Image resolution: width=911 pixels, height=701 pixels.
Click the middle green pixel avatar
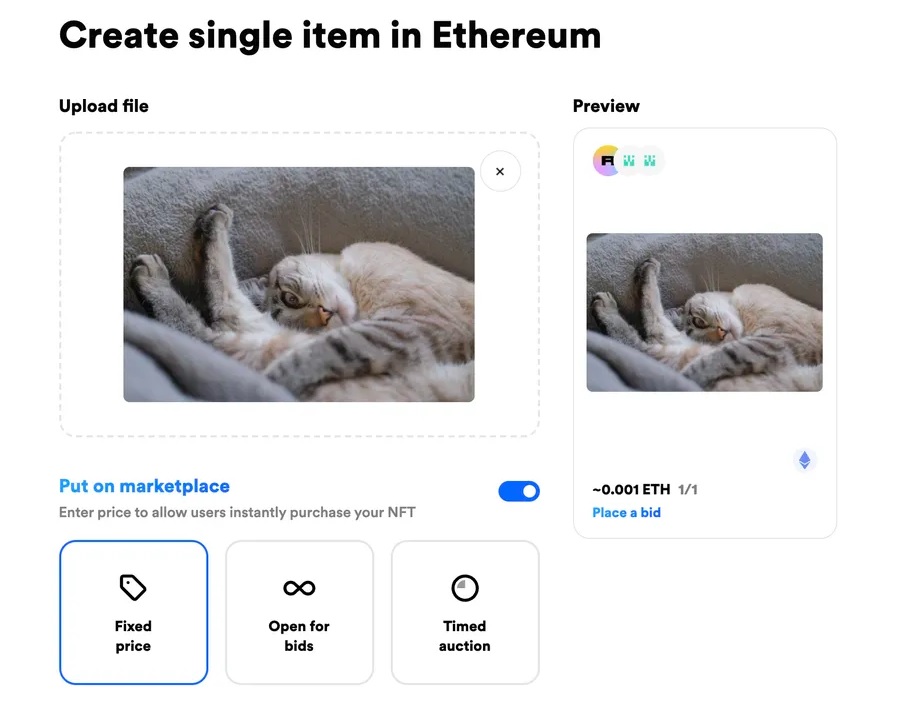tap(630, 160)
